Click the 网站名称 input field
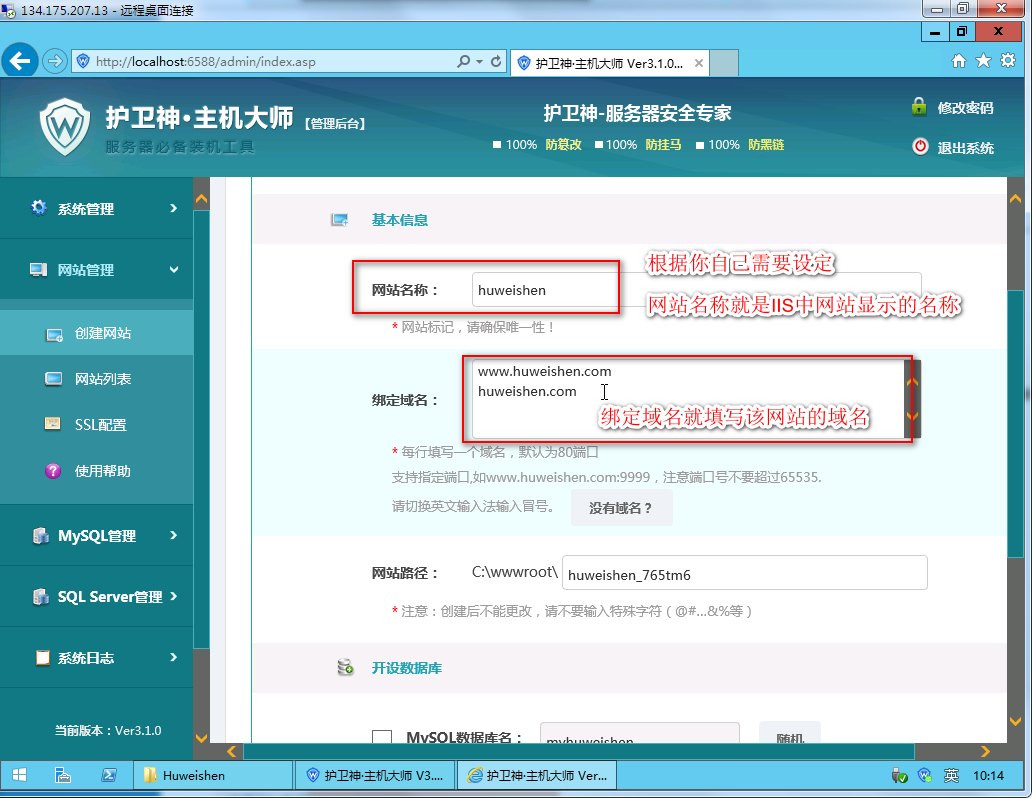 point(696,290)
